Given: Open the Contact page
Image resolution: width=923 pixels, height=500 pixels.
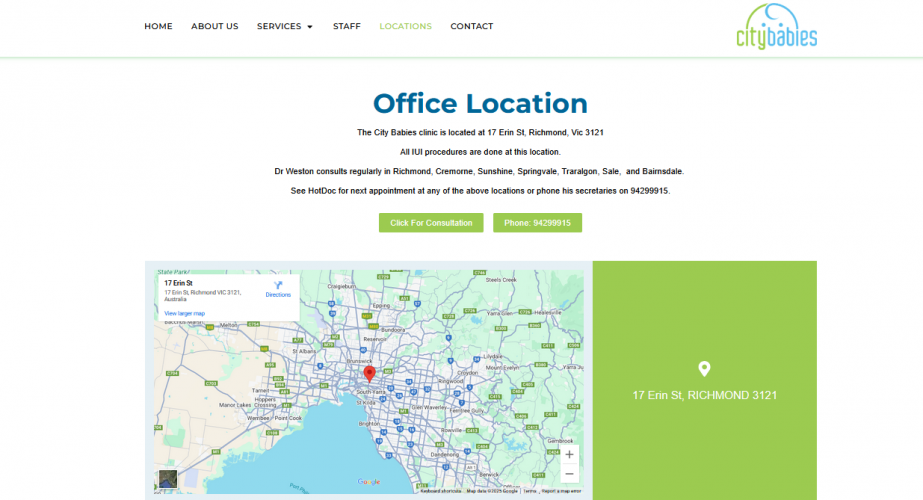Looking at the screenshot, I should coord(472,27).
